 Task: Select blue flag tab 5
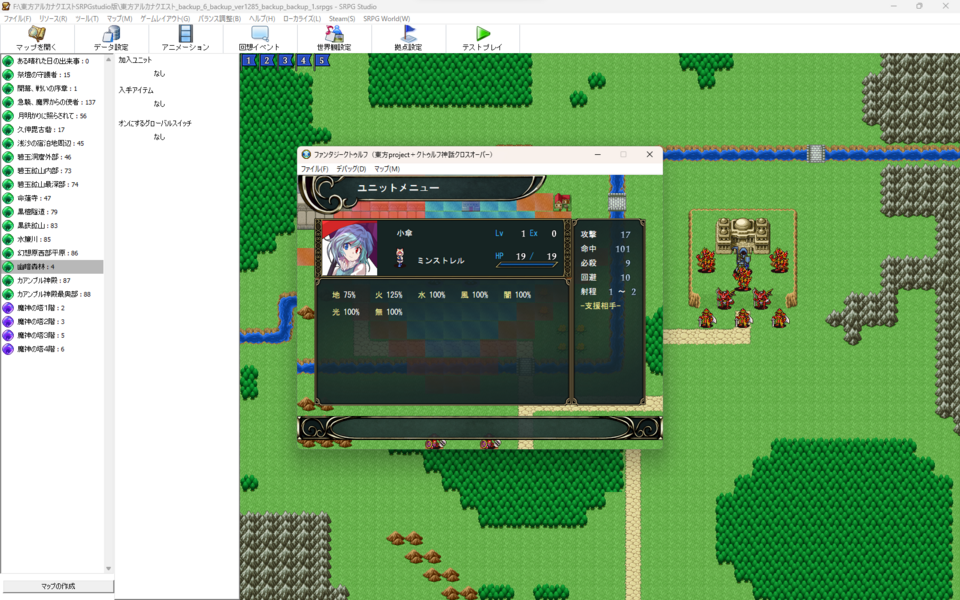pos(322,60)
